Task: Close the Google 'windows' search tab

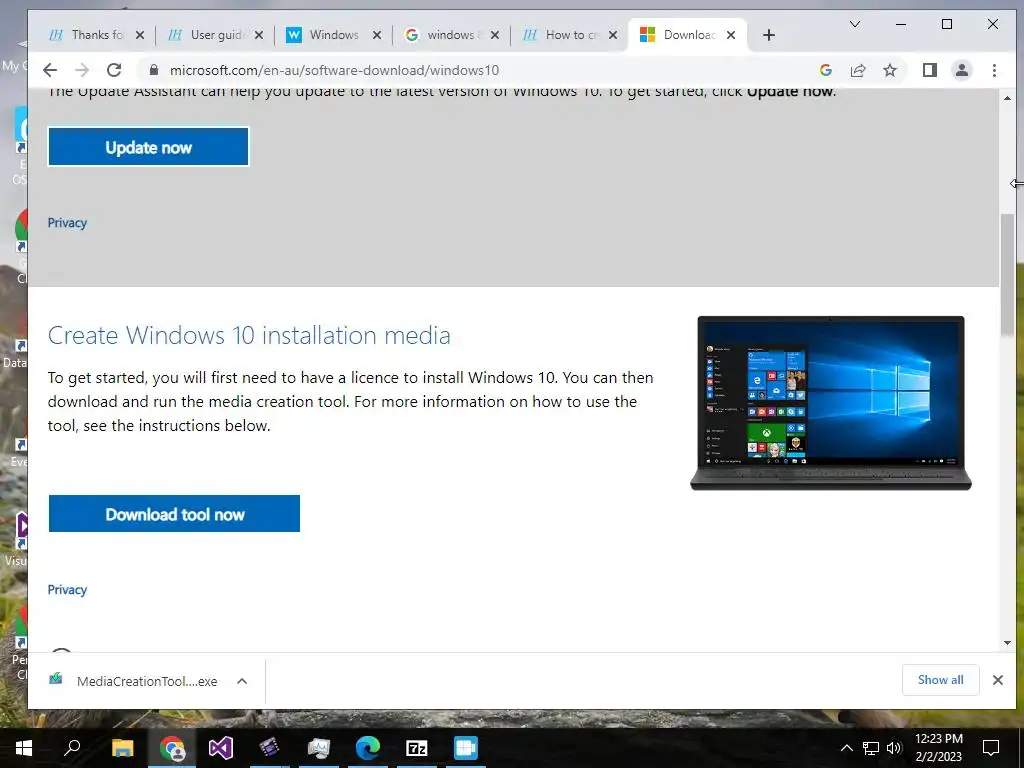Action: [x=494, y=35]
